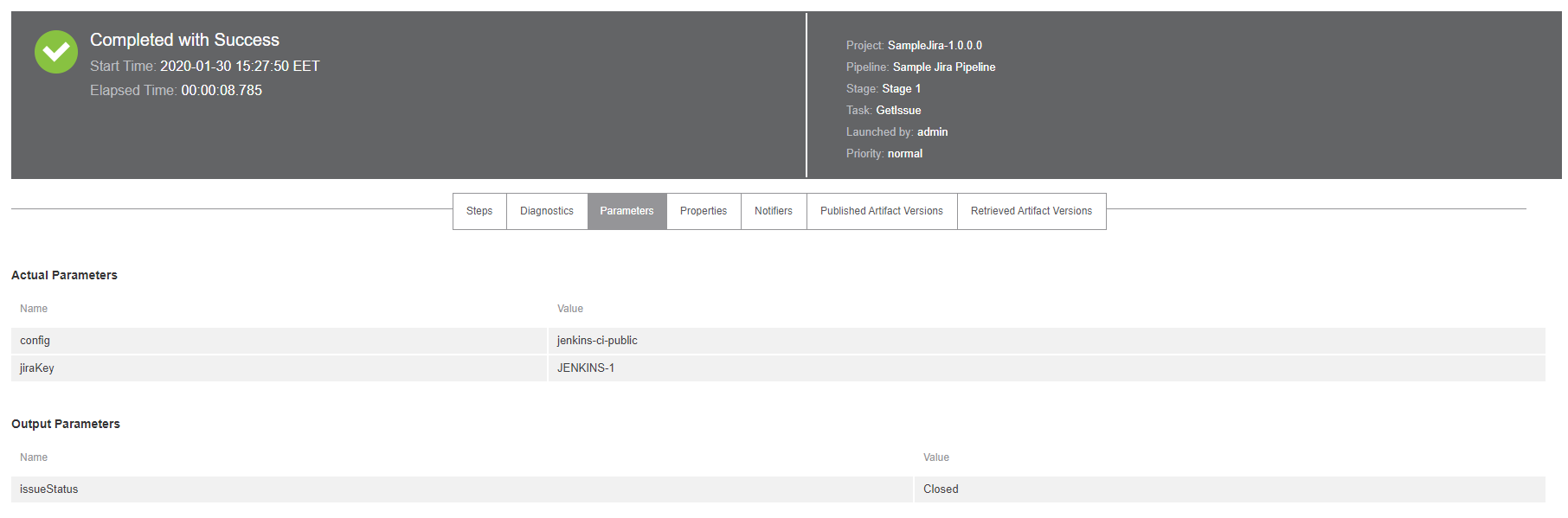Click the Actual Parameters heading
Screen dimensions: 1568x518
[x=64, y=275]
